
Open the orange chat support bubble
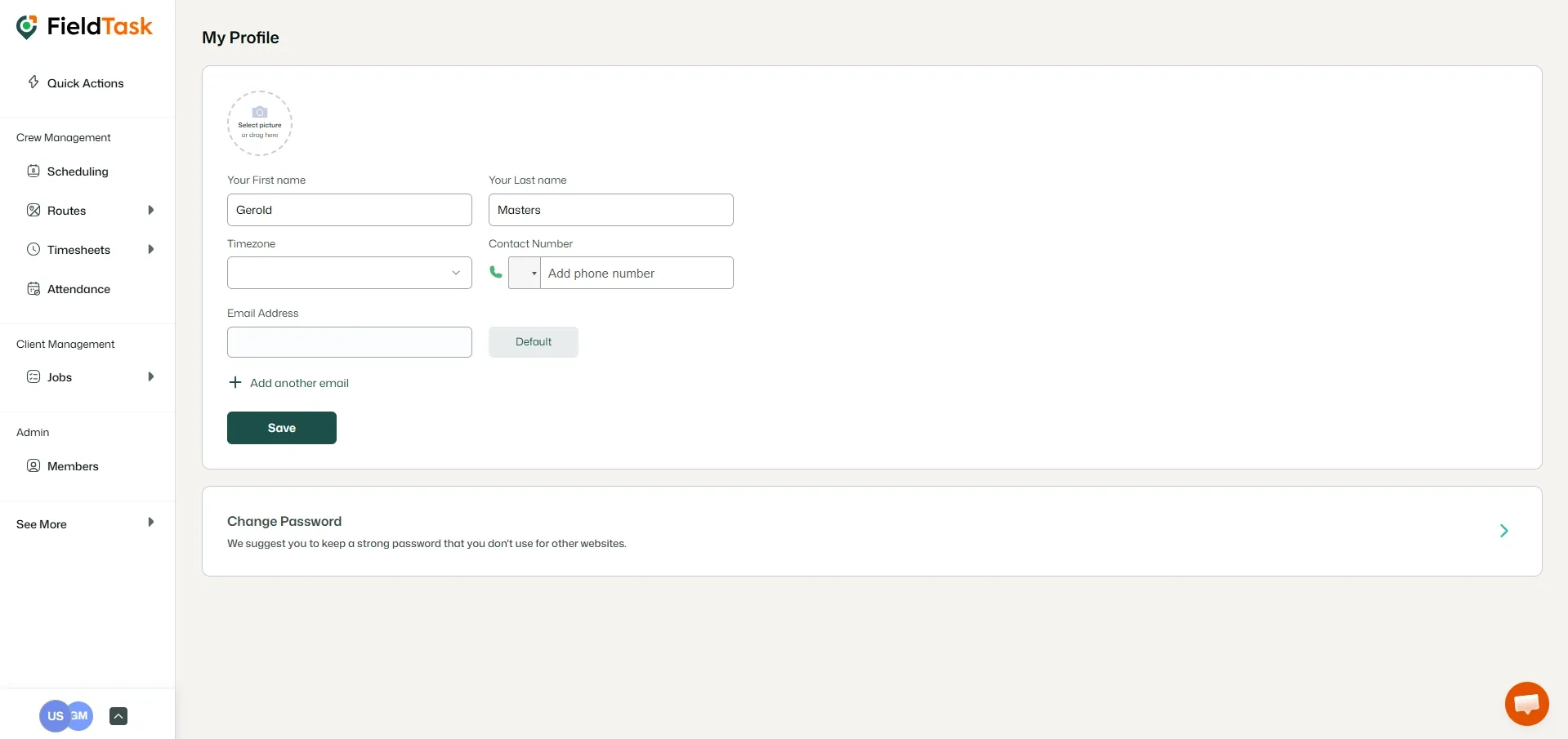[x=1526, y=703]
